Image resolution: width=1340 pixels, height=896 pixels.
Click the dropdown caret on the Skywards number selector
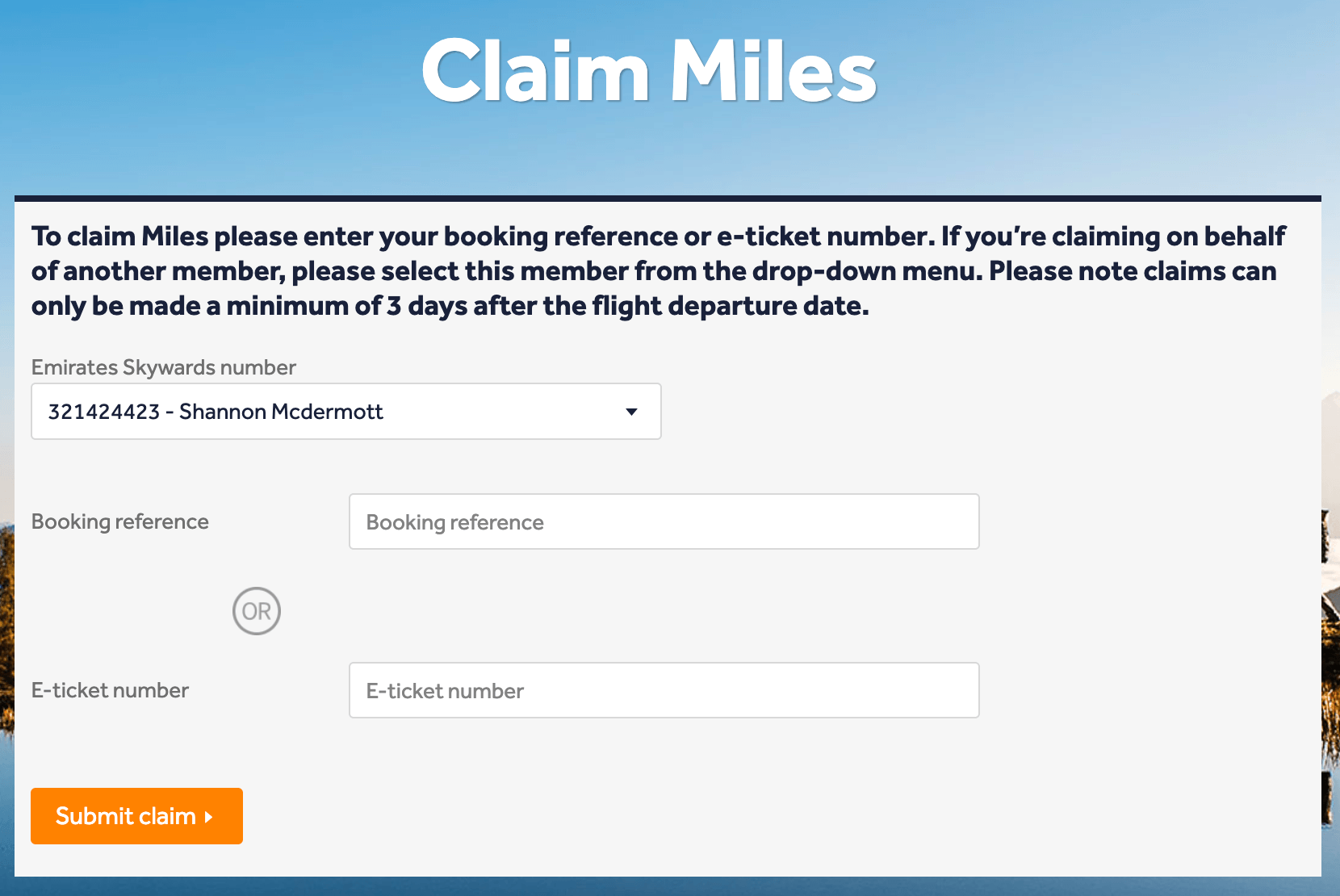coord(630,412)
